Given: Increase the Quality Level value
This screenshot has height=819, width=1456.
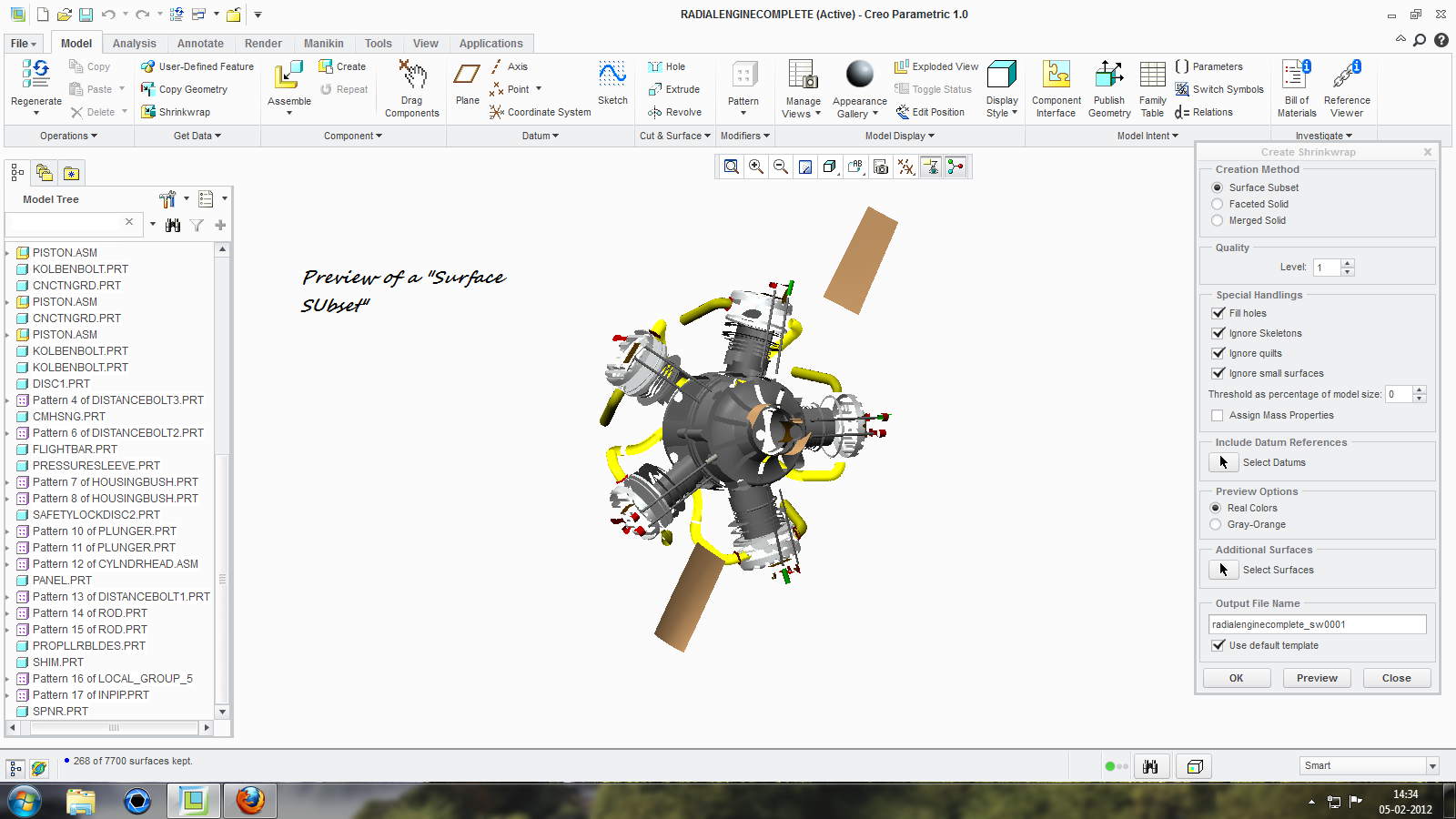Looking at the screenshot, I should pos(1348,263).
